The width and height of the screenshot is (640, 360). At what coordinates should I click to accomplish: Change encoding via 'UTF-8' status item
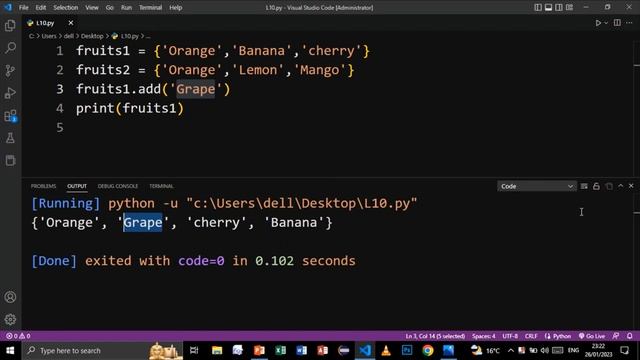(510, 336)
